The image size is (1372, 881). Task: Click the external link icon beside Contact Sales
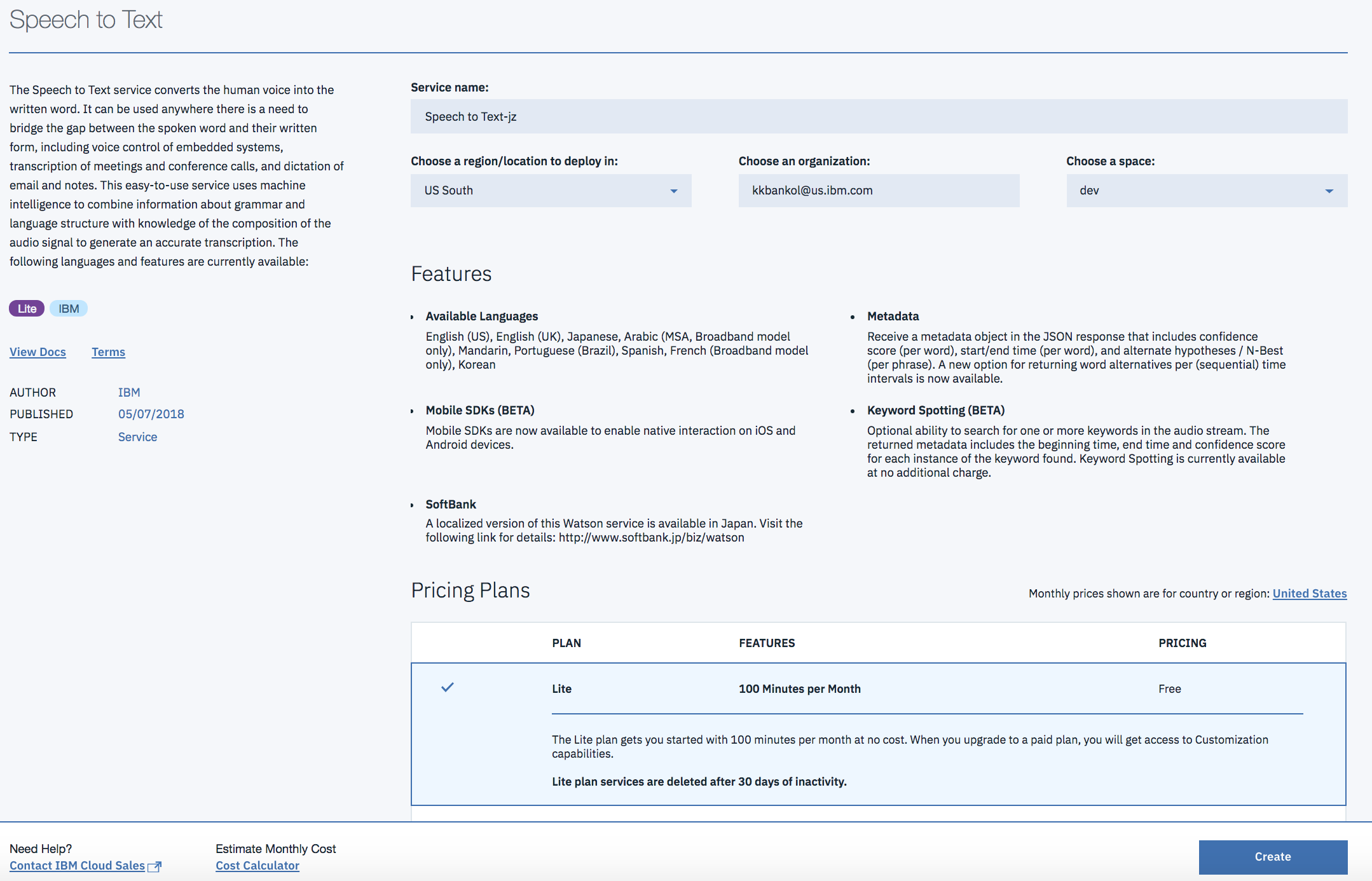pyautogui.click(x=154, y=866)
